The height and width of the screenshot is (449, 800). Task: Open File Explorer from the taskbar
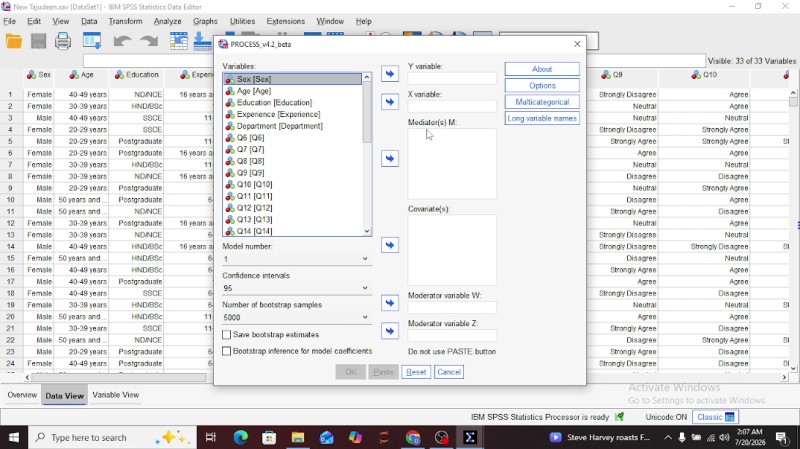(x=298, y=437)
